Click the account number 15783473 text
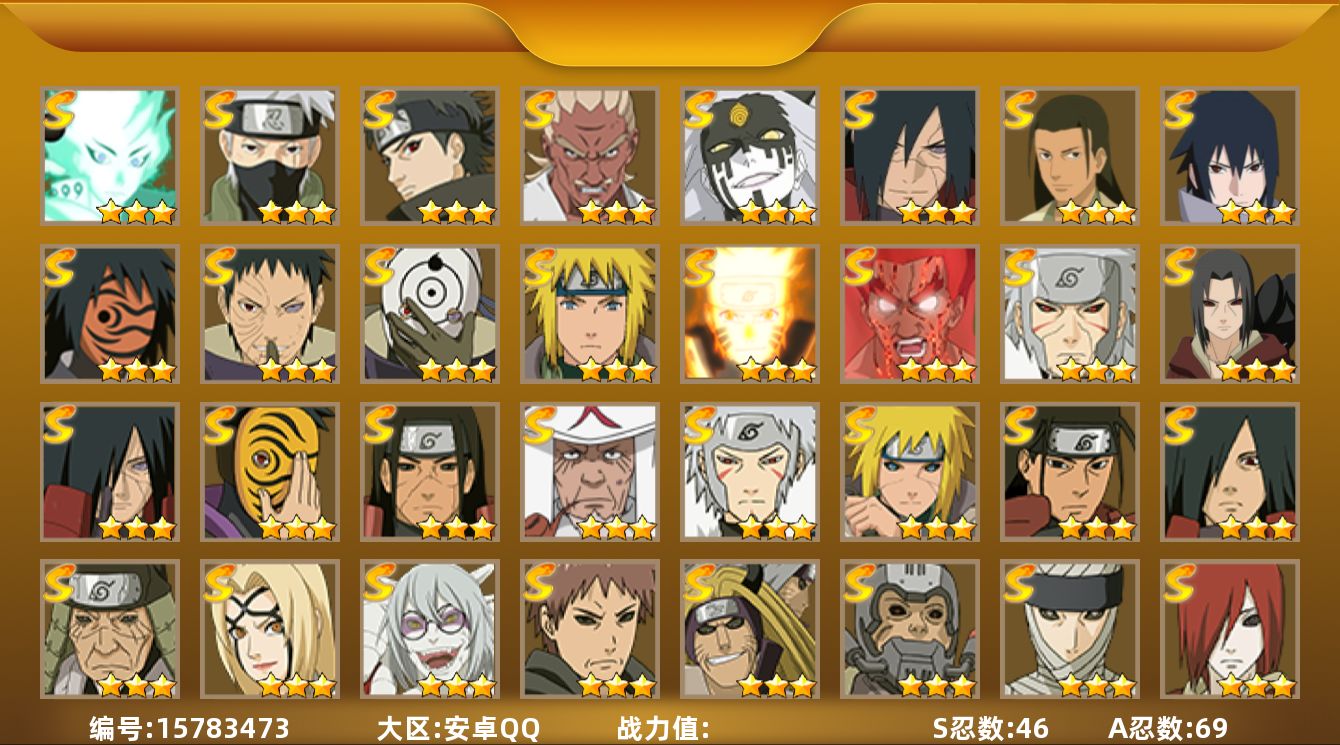 pyautogui.click(x=221, y=728)
